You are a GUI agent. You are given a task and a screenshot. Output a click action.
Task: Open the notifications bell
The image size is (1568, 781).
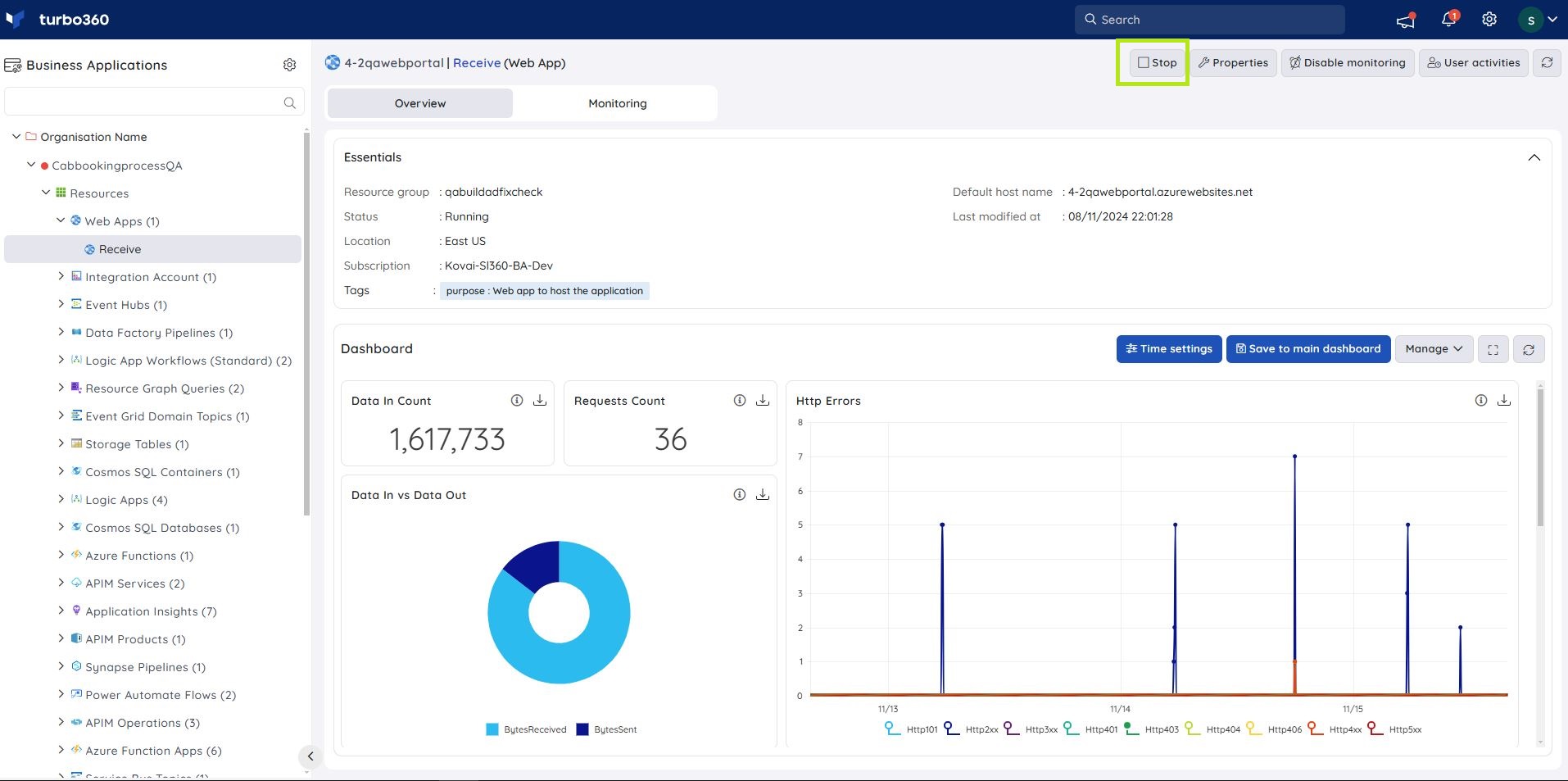point(1449,19)
